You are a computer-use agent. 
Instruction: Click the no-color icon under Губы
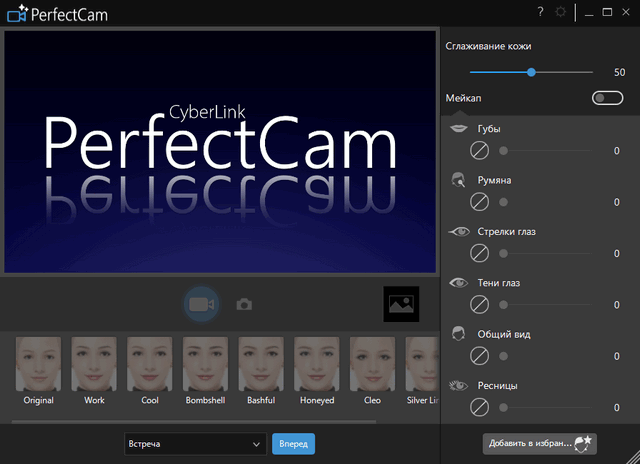coord(479,151)
